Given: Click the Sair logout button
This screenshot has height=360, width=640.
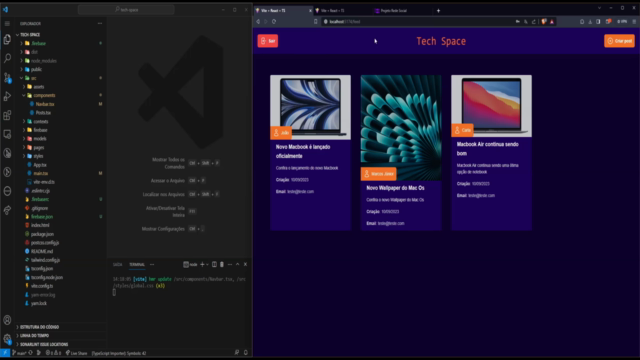Looking at the screenshot, I should point(268,41).
